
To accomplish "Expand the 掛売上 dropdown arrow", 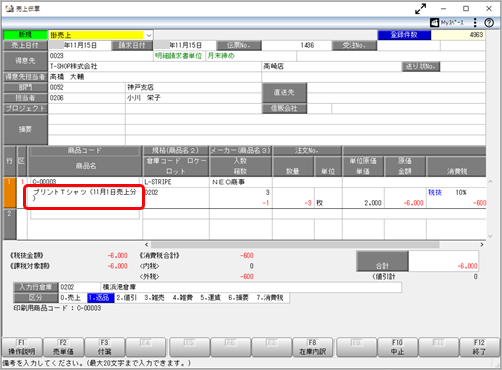I will [149, 35].
